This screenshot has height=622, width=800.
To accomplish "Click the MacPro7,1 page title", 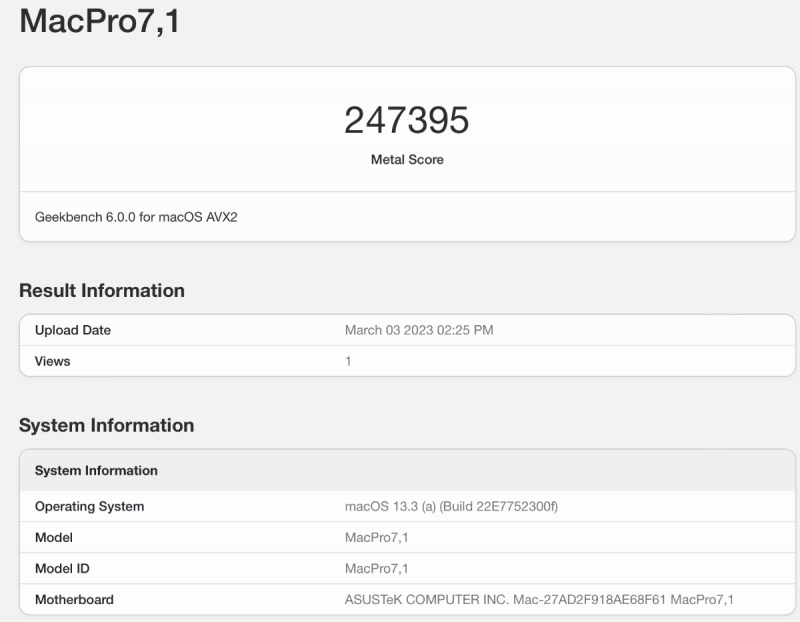I will [x=99, y=22].
